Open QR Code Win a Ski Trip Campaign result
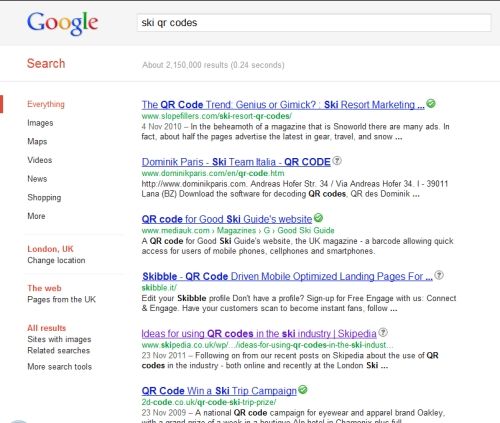 tap(219, 391)
